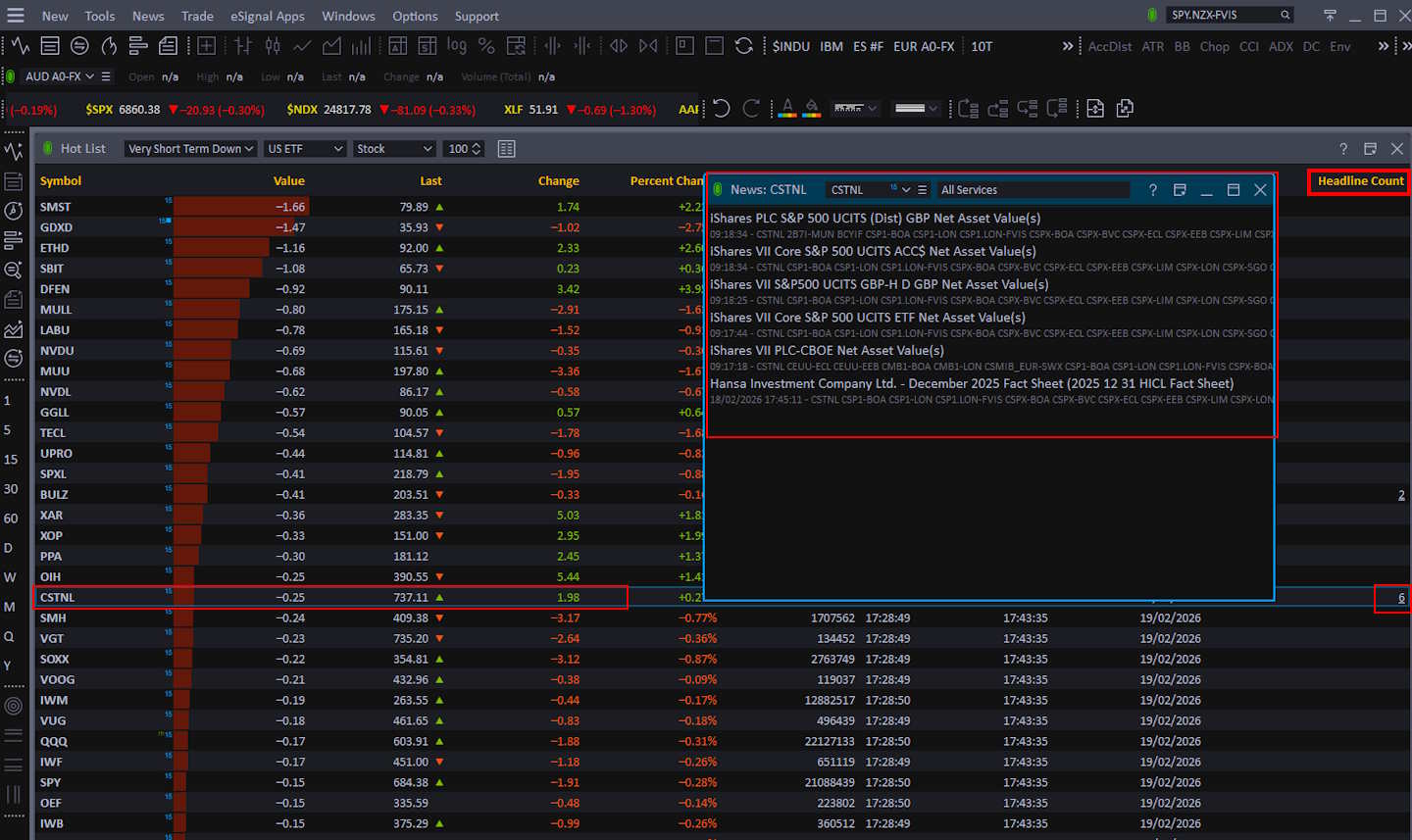
Task: Open the eSignal Apps menu
Action: (268, 16)
